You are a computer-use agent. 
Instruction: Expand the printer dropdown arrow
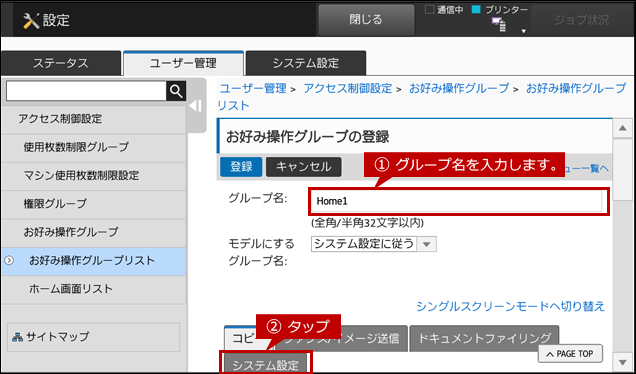coord(523,31)
